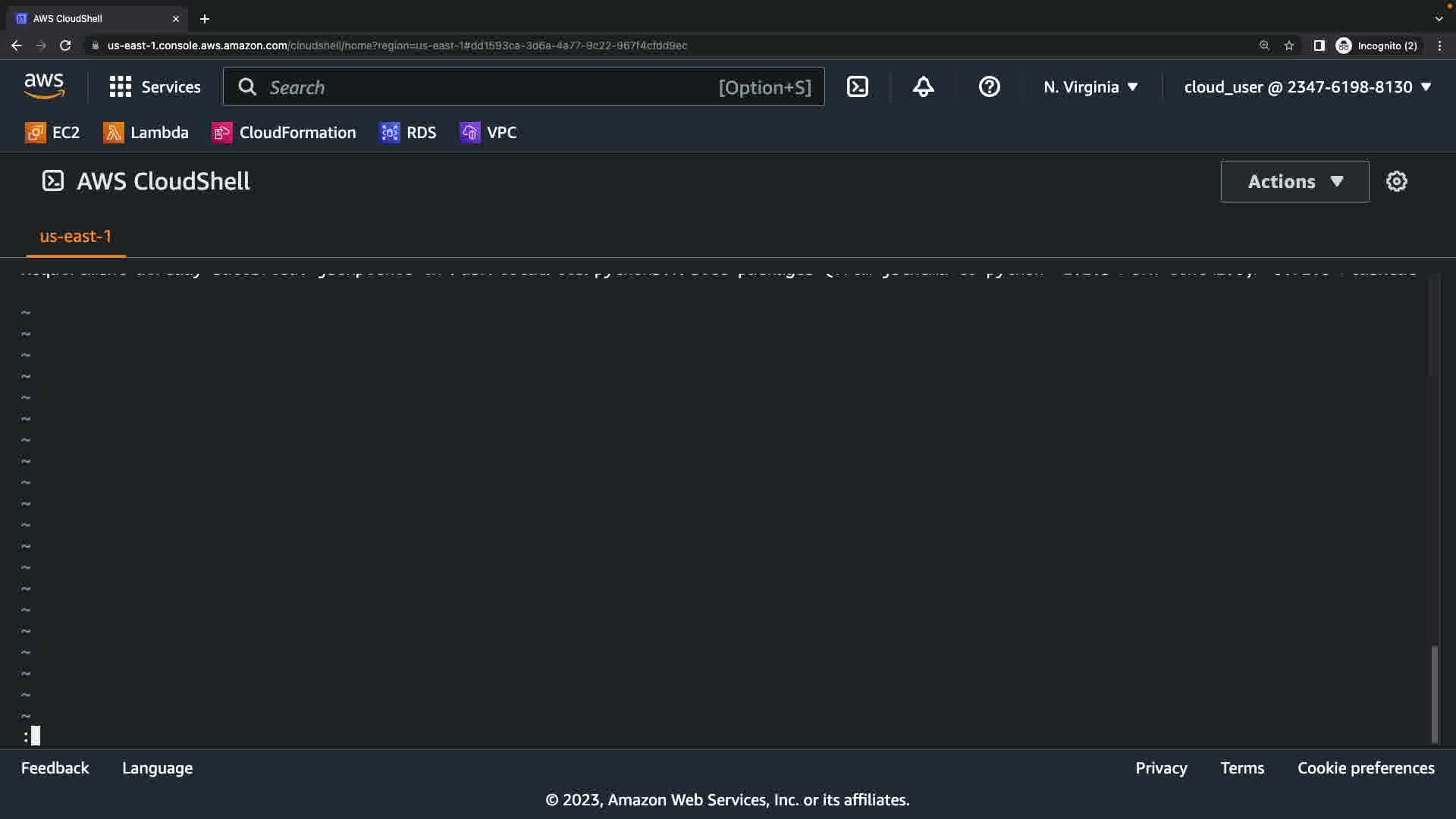Open CloudShell settings gear
Image resolution: width=1456 pixels, height=819 pixels.
(x=1396, y=181)
